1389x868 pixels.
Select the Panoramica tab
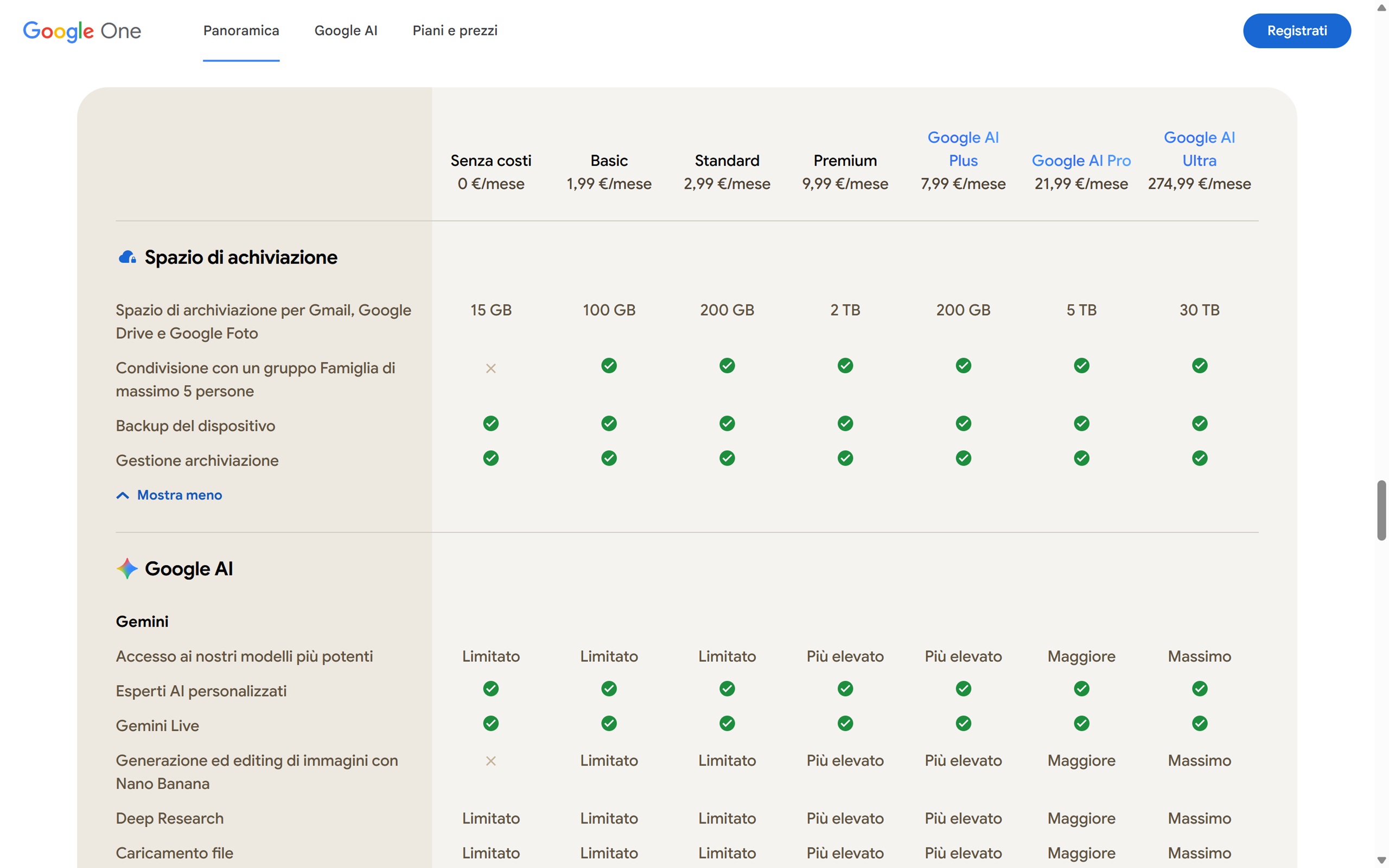241,31
